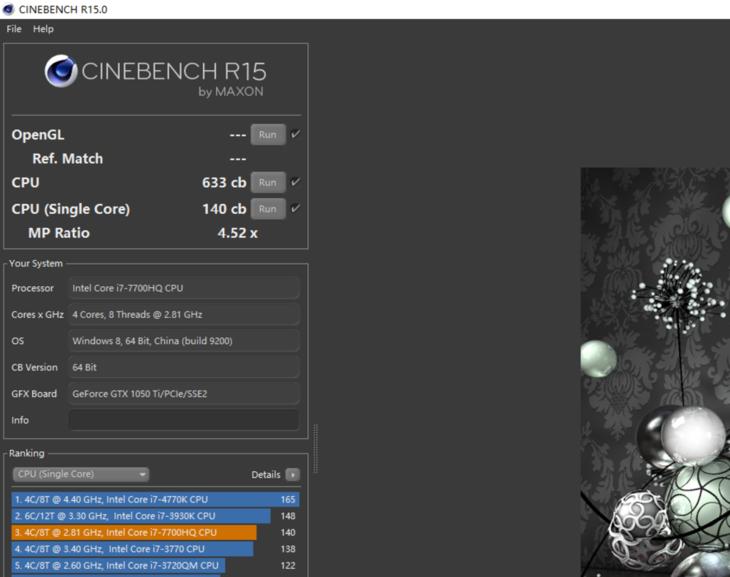Open the Help menu
Screen dimensions: 730x577
pyautogui.click(x=43, y=29)
